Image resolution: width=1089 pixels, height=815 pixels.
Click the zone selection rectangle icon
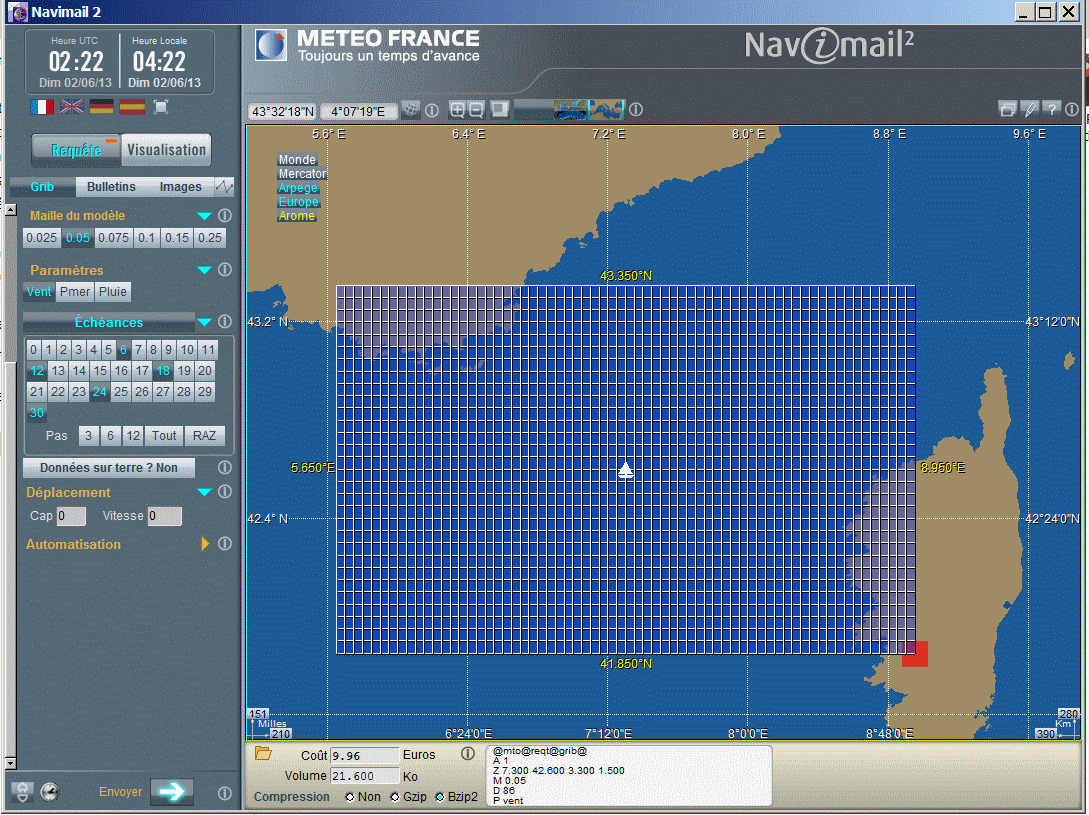coord(499,110)
